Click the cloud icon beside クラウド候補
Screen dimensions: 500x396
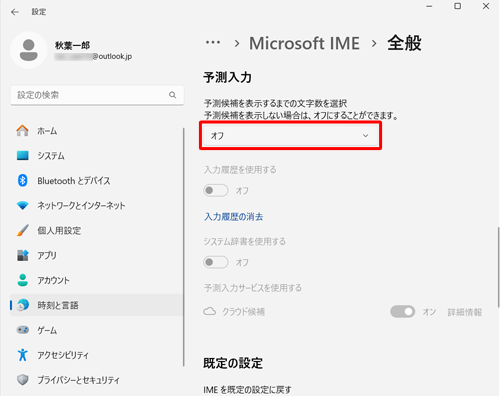pos(210,312)
